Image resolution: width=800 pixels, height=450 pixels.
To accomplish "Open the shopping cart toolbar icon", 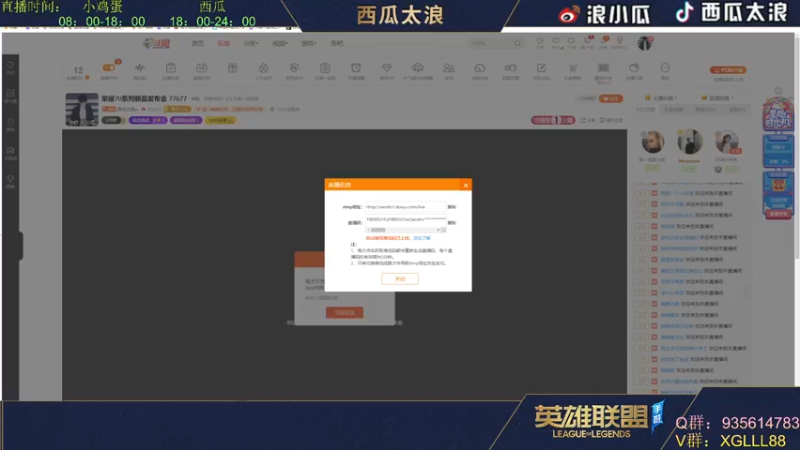I will [x=572, y=67].
